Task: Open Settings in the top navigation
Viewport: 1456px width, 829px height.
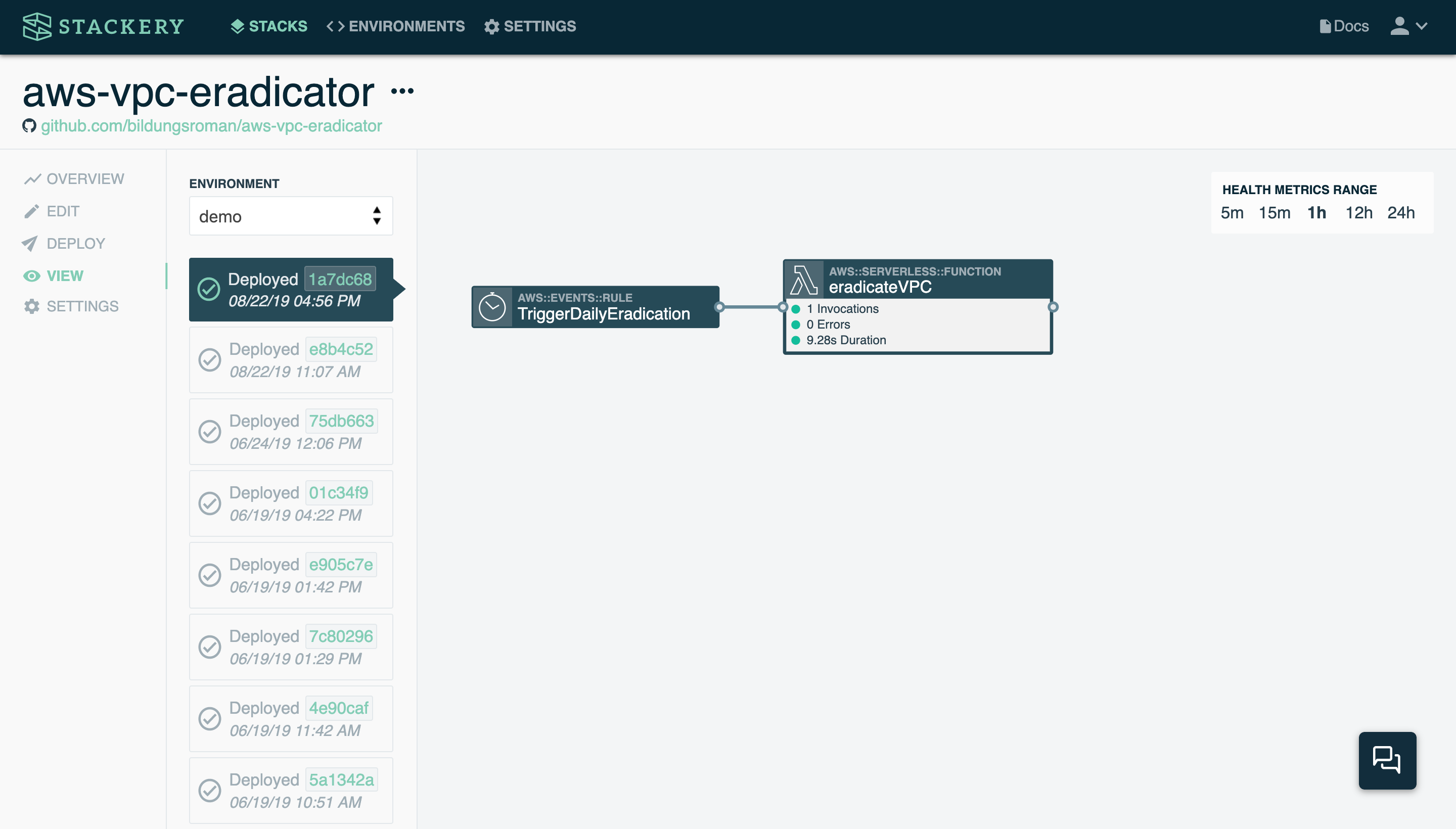Action: (x=530, y=26)
